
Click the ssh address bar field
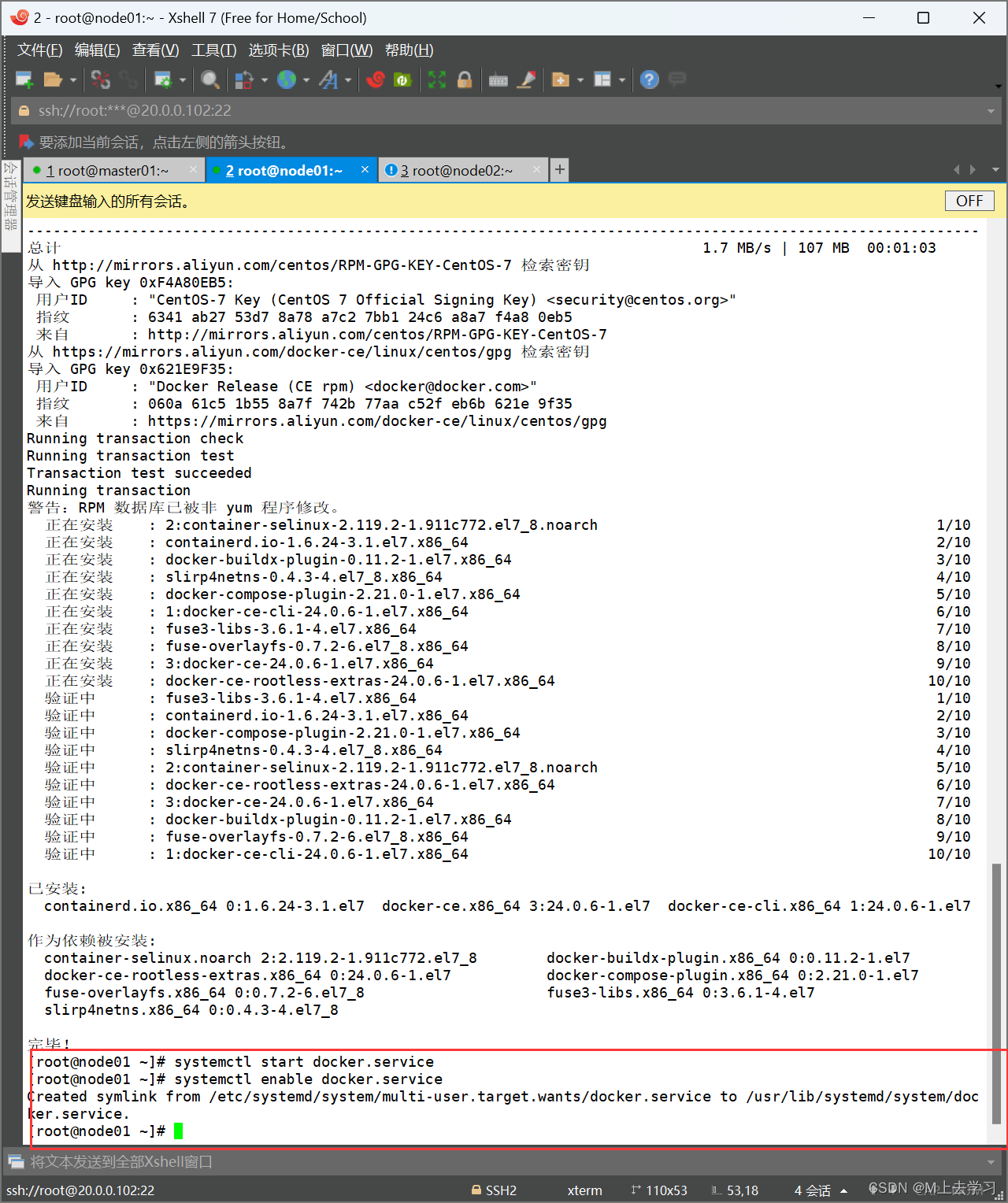[506, 111]
